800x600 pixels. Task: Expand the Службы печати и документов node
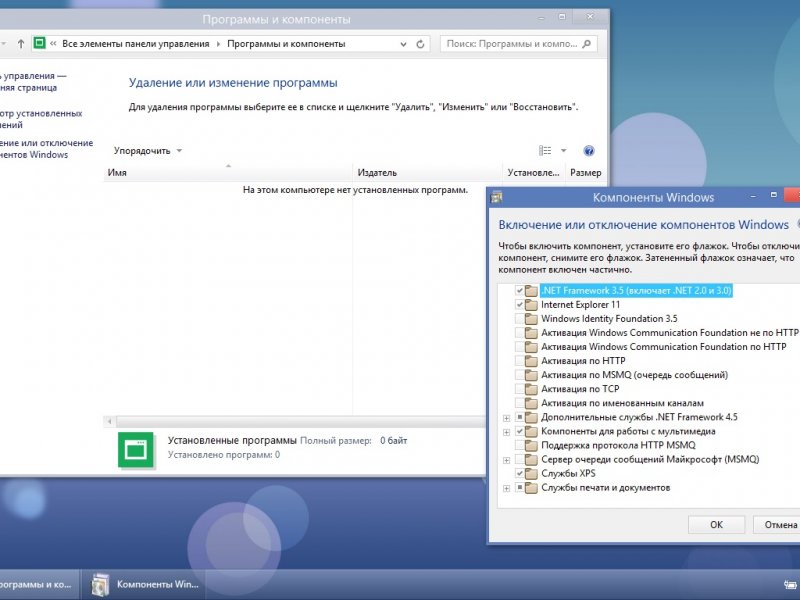point(506,488)
